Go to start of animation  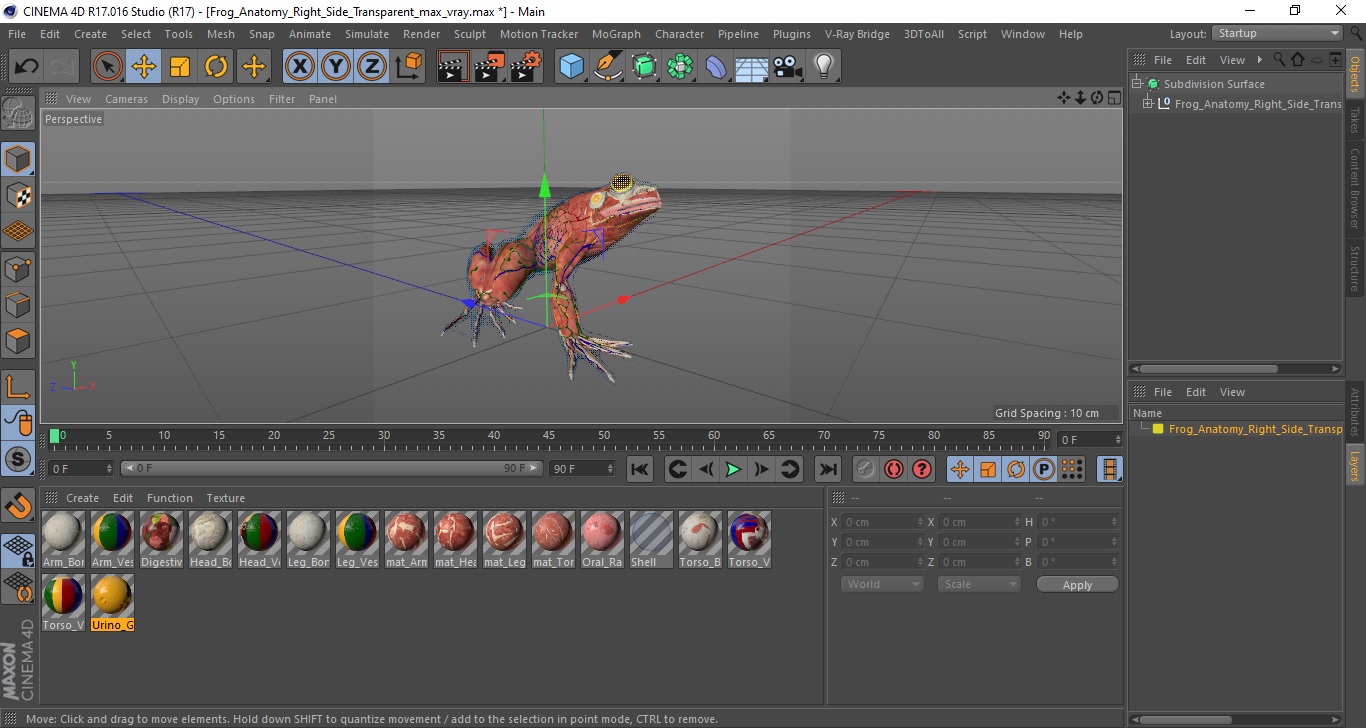coord(640,469)
